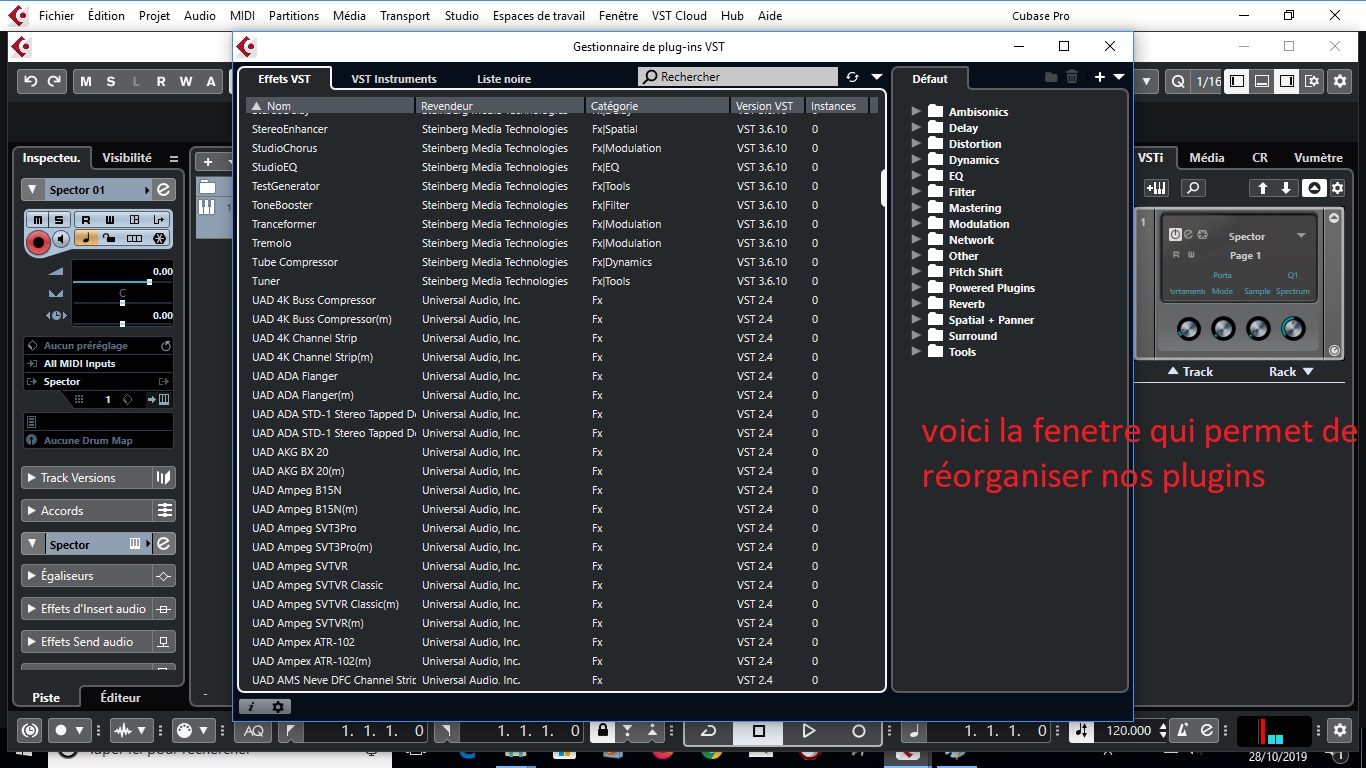Open the display options dropdown next to refresh

pos(877,77)
